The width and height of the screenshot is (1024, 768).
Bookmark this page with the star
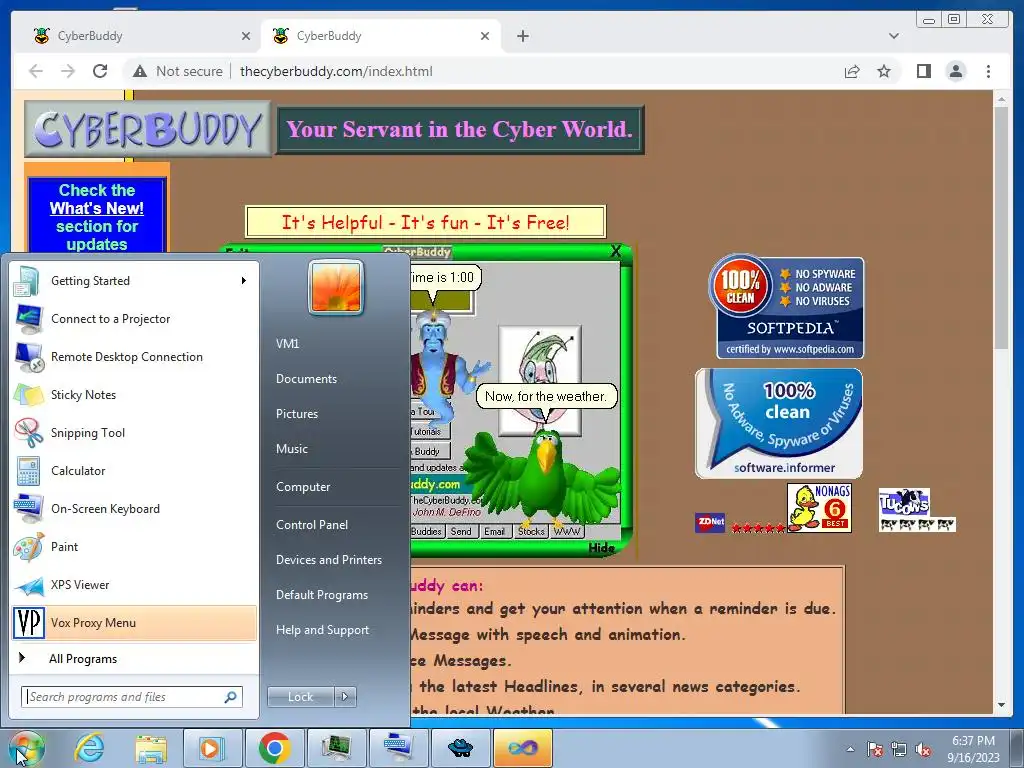(884, 71)
